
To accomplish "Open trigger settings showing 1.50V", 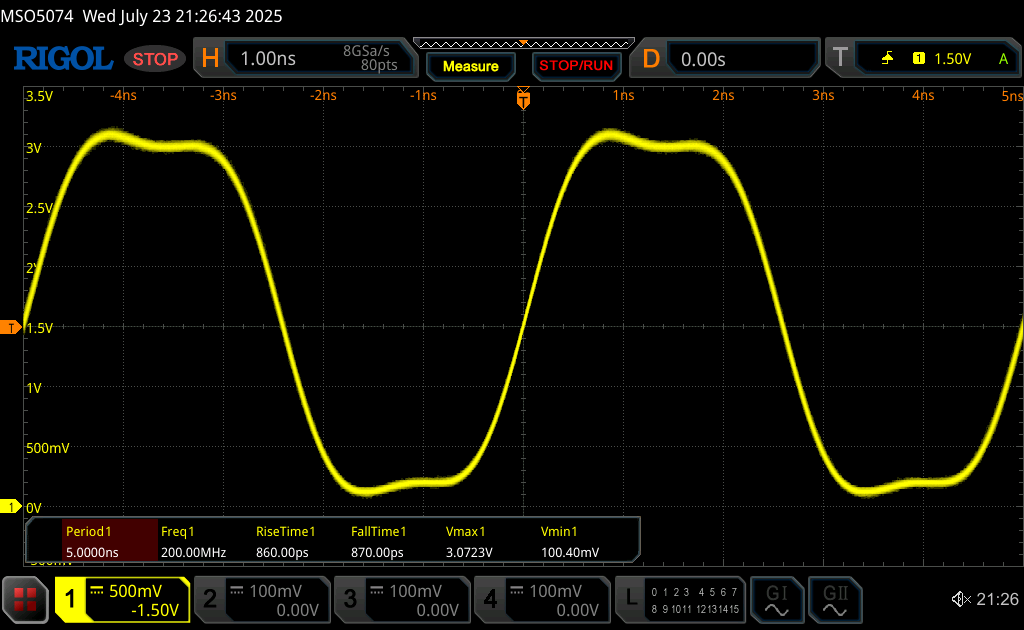I will (925, 59).
